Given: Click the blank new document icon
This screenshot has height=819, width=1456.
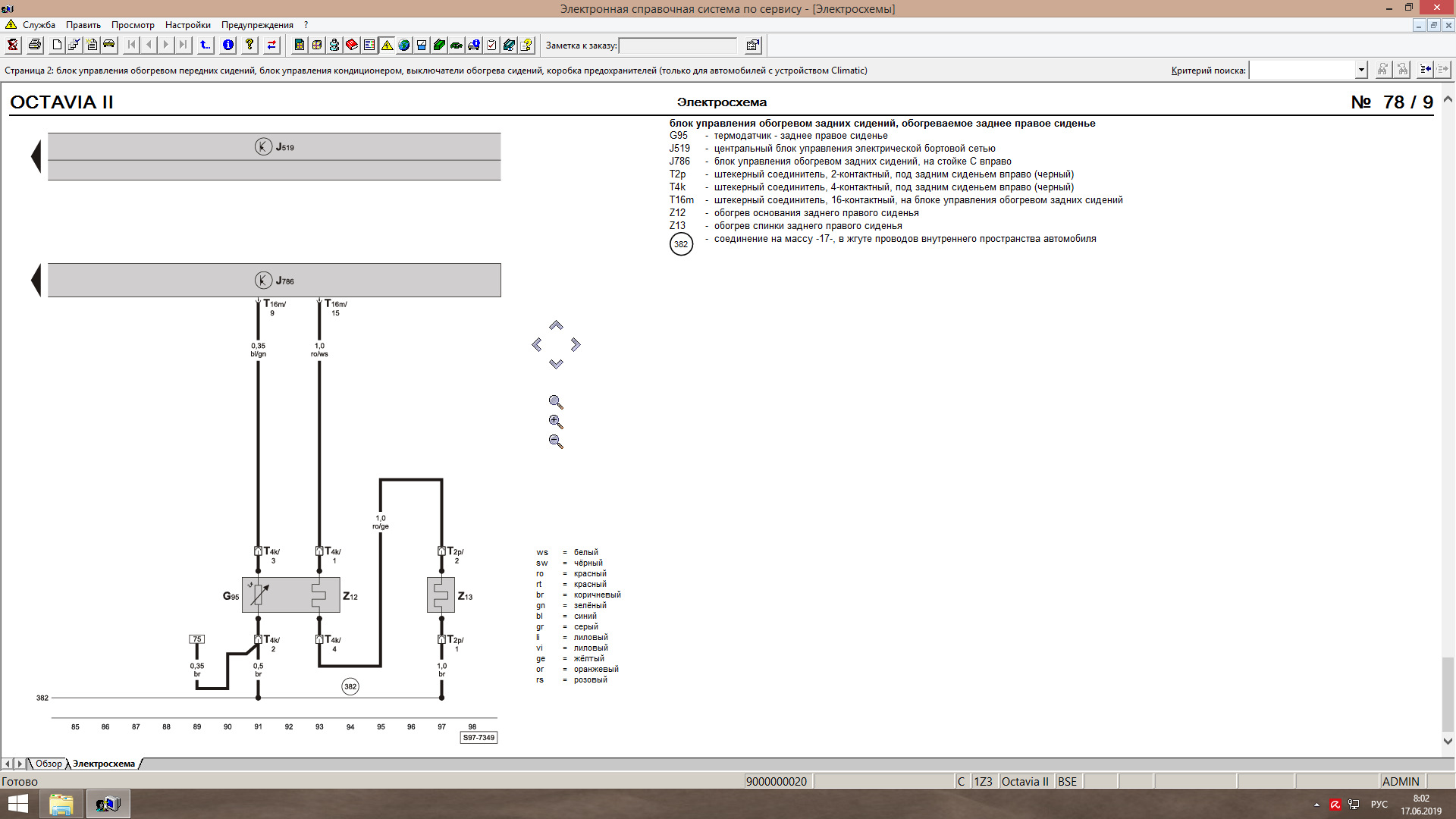Looking at the screenshot, I should (57, 45).
